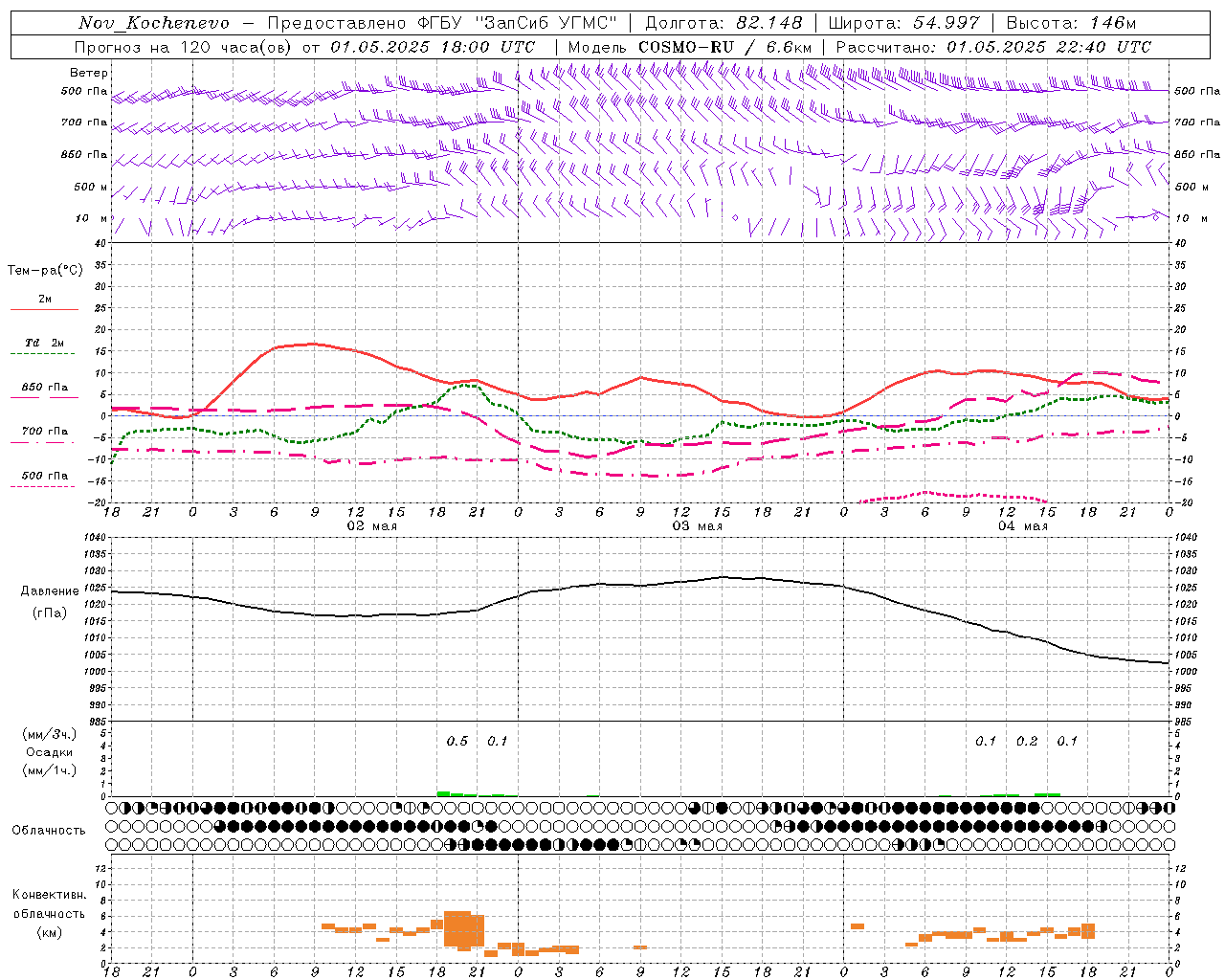Viewport: 1225px width, 980px height.
Task: Click the model label COSMO-RU / 6.6км
Action: [x=690, y=47]
